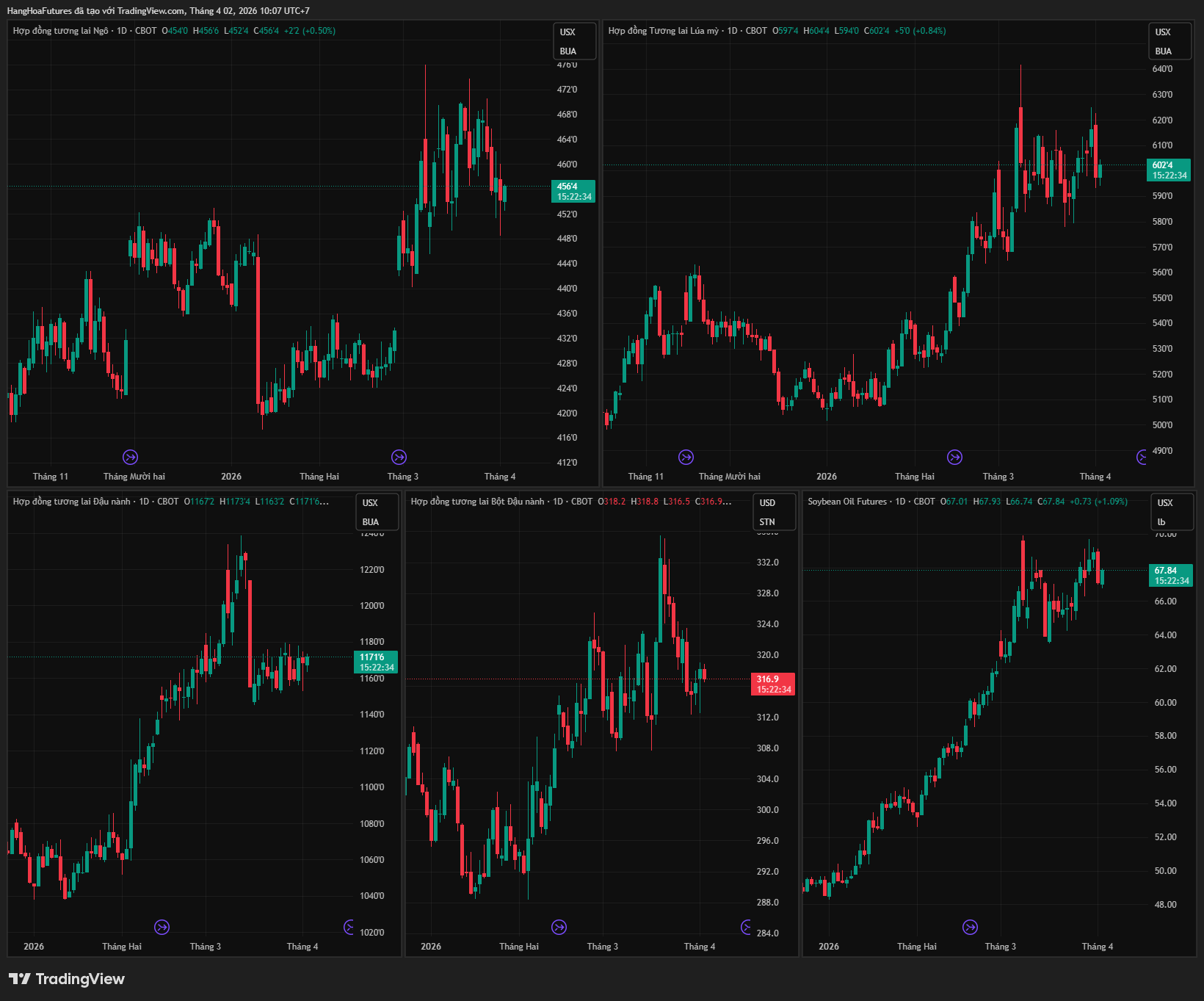Click the header text starting 'HangHoaFutures đã tạo với'

coord(158,11)
